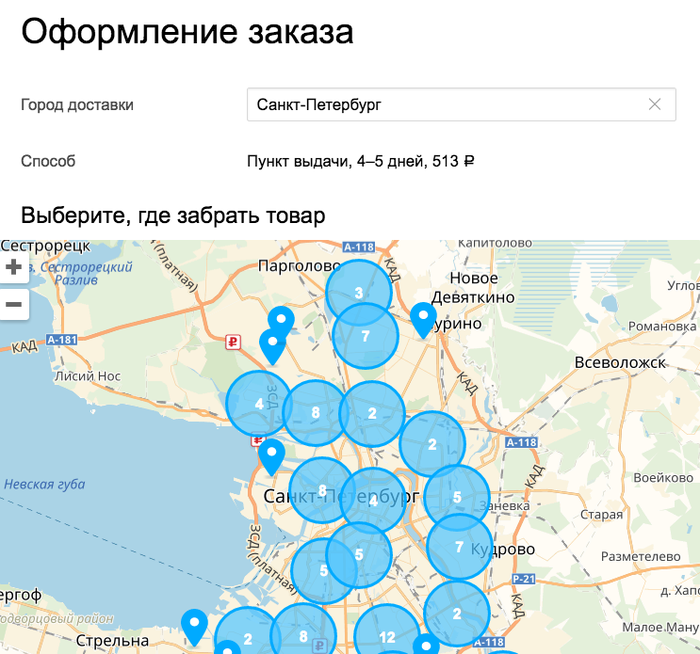The image size is (700, 654).
Task: Select the upper of two northwest pins
Action: point(281,321)
